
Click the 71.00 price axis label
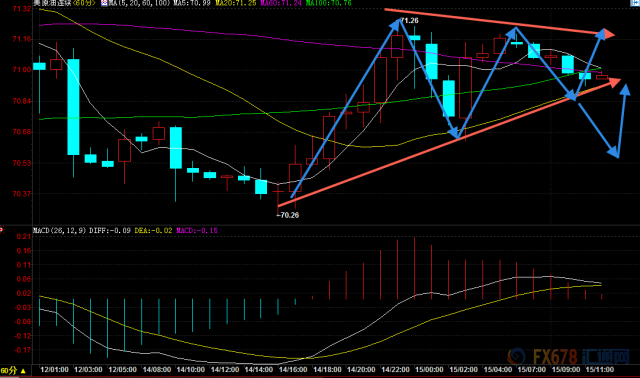click(x=21, y=70)
